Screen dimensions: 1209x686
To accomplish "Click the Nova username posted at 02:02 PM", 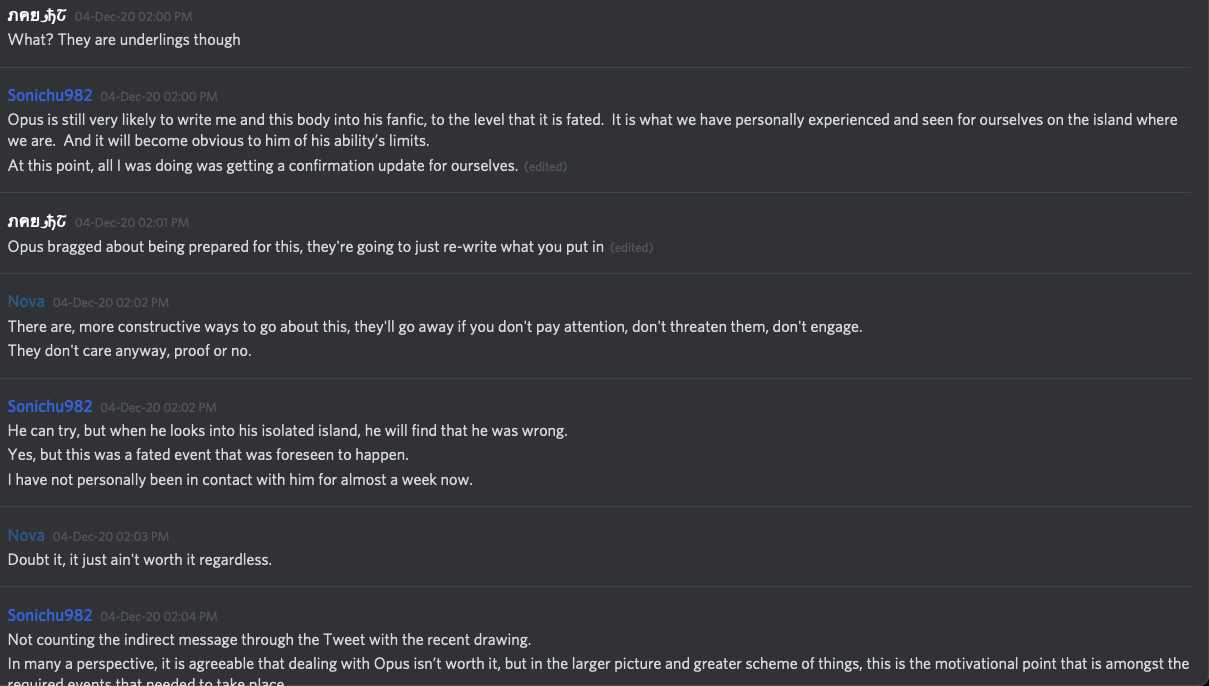I will [26, 302].
